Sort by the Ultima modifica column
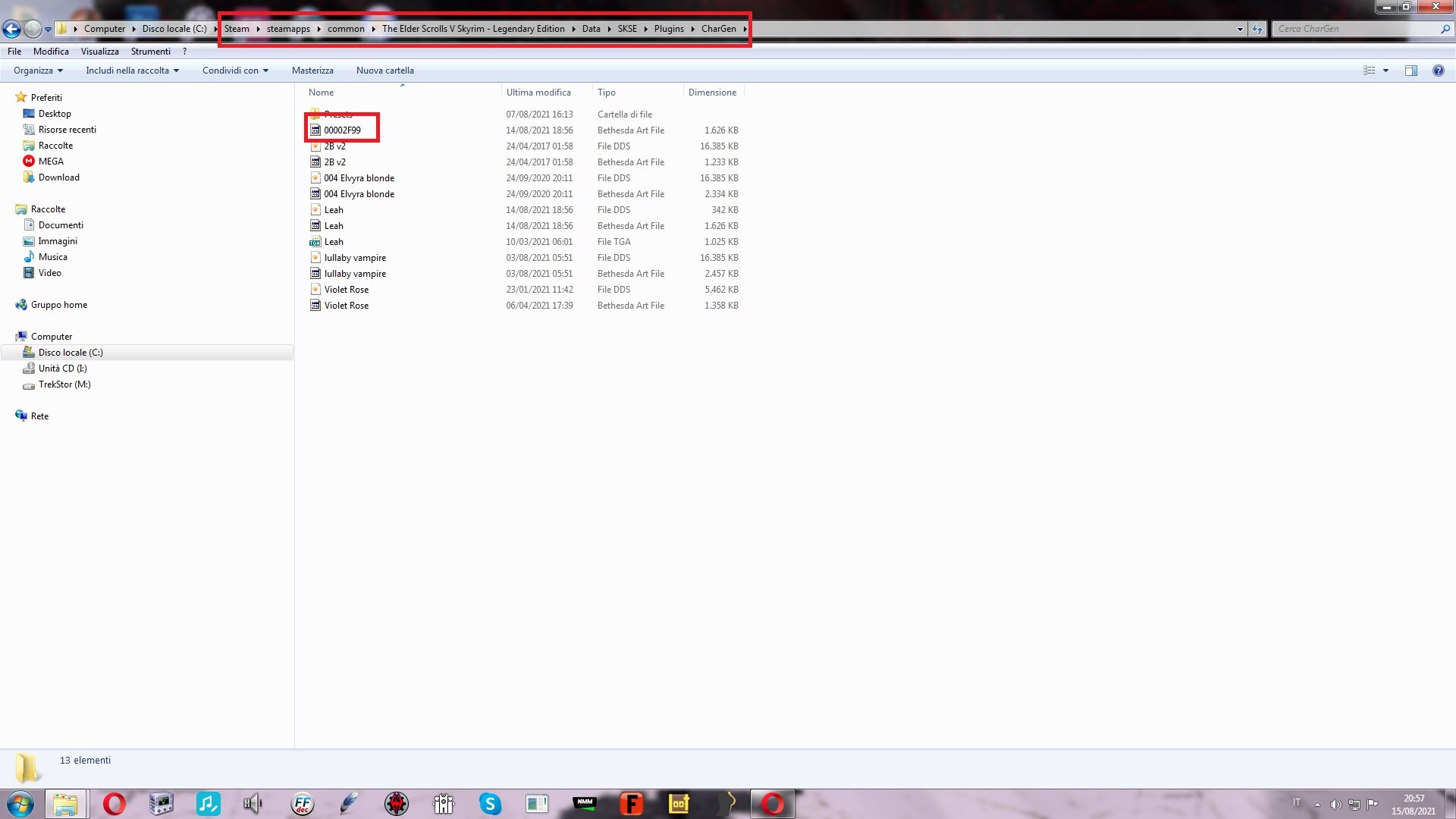Screen dimensions: 1456x819 point(546,93)
